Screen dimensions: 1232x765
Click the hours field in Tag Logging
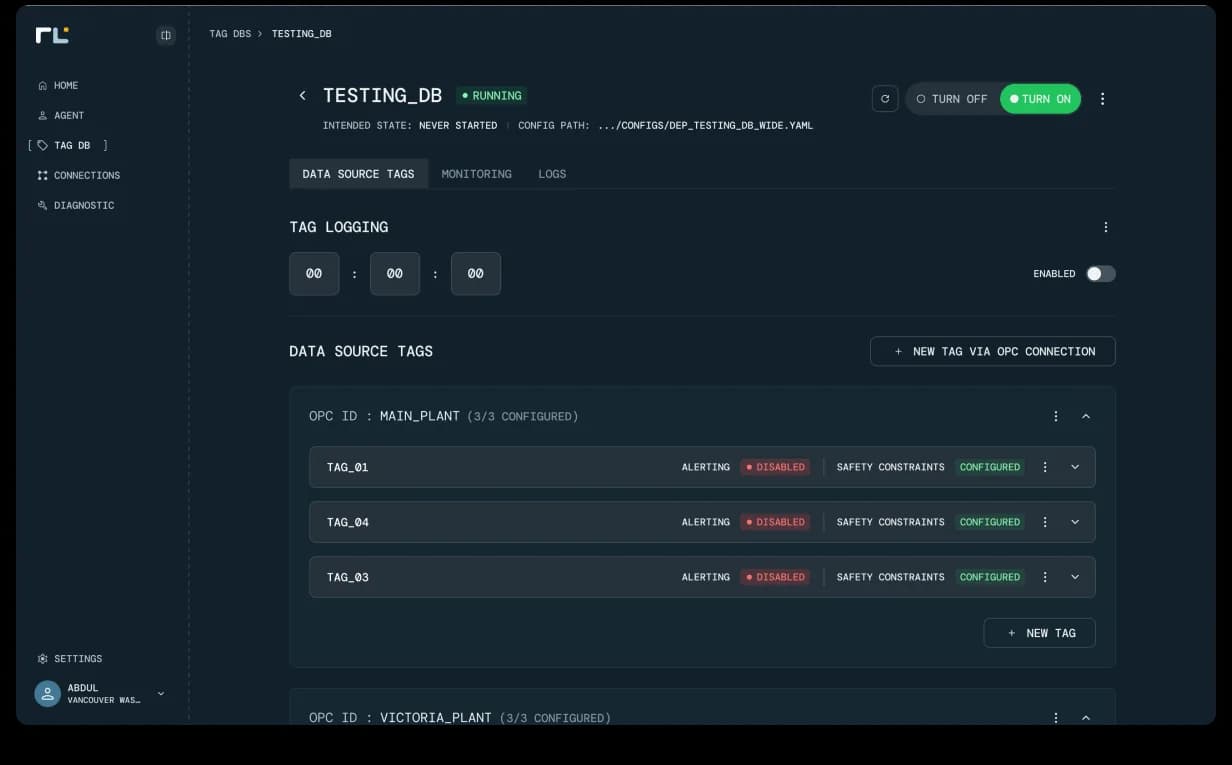pyautogui.click(x=314, y=274)
